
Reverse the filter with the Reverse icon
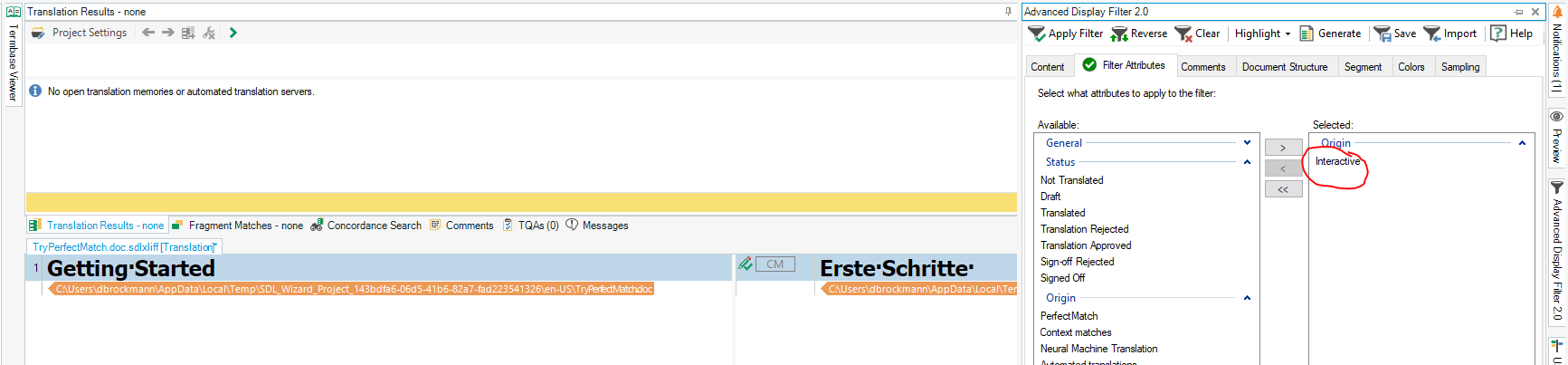tap(1119, 34)
